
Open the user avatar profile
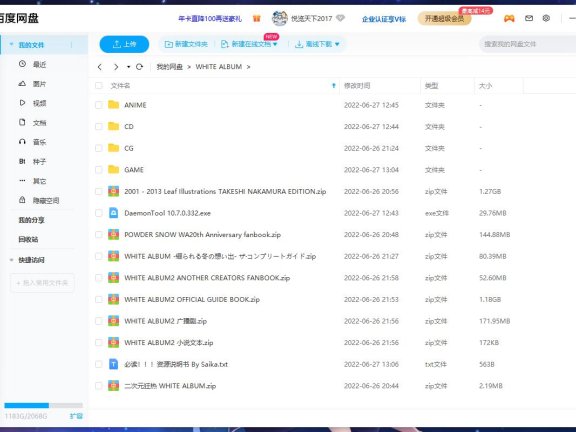(280, 18)
